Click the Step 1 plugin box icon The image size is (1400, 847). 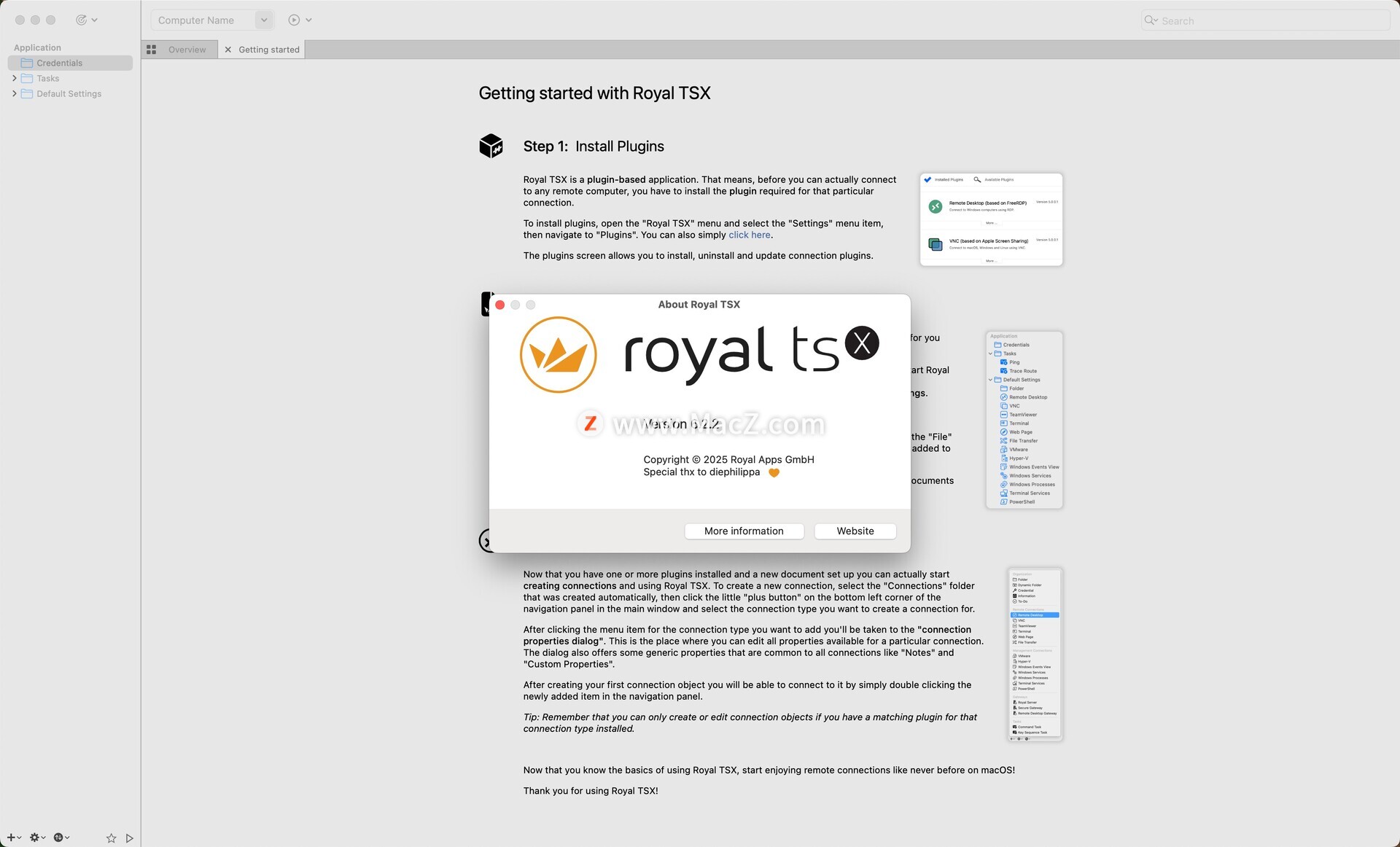point(491,146)
